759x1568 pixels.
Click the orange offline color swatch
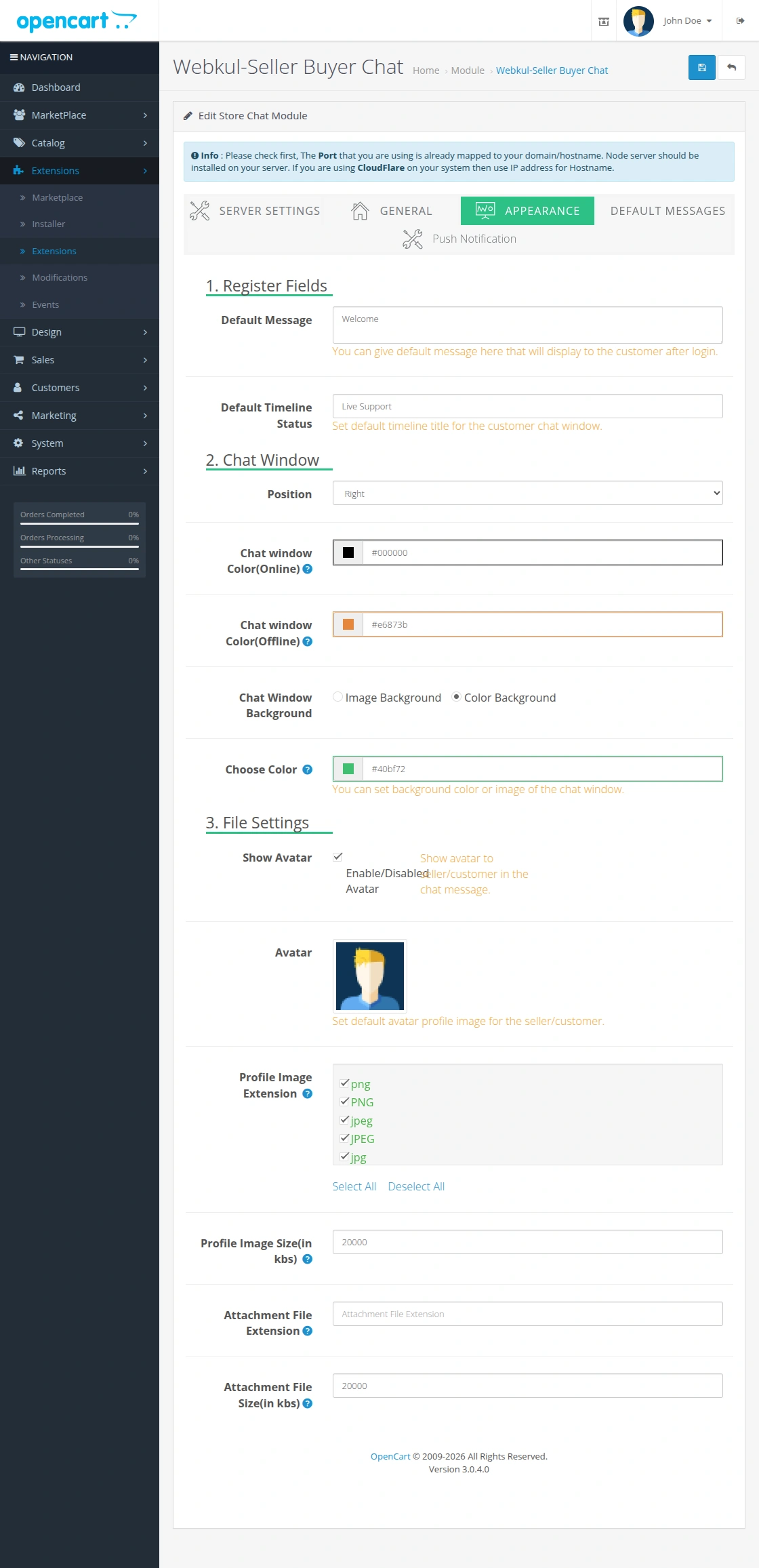tap(348, 624)
